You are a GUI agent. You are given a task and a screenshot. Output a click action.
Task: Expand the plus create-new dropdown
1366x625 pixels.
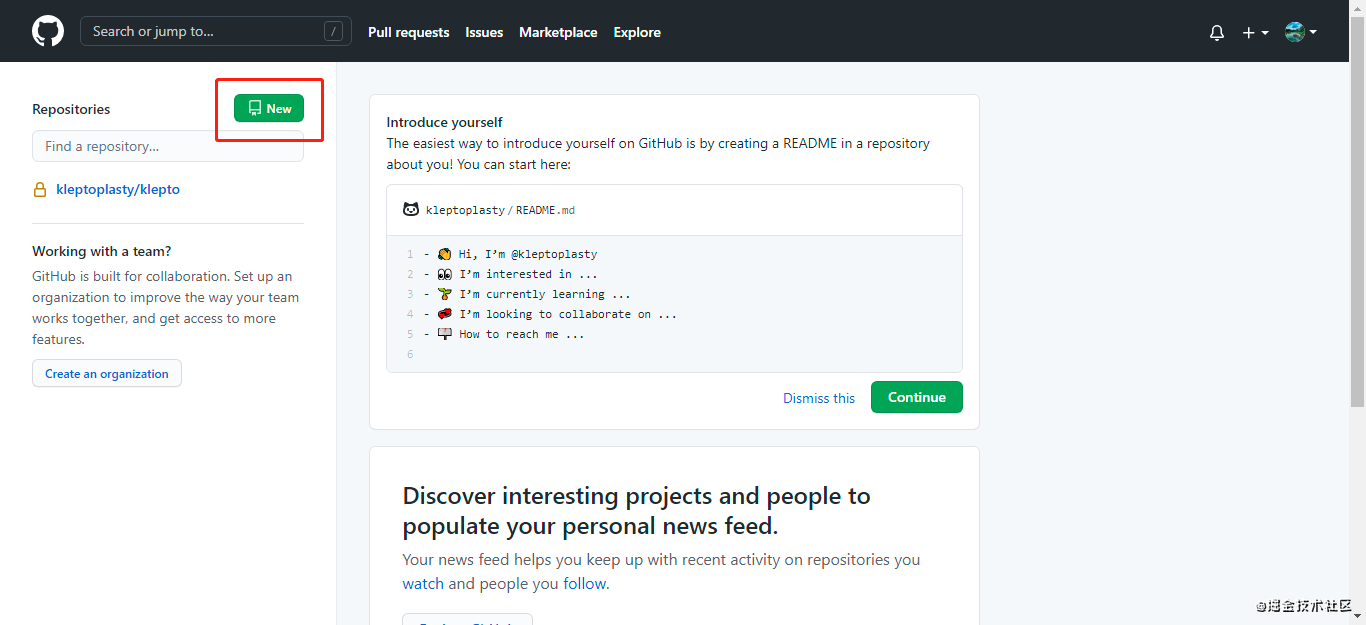coord(1255,32)
